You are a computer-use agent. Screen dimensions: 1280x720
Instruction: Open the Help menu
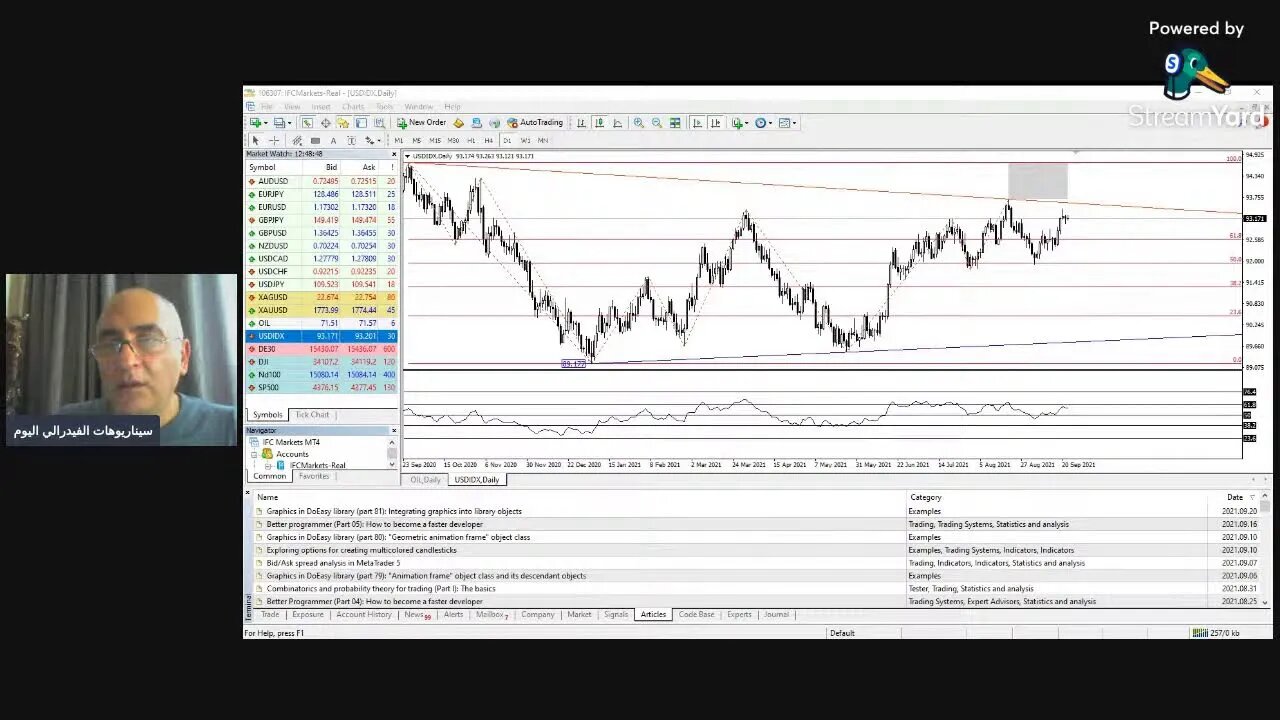tap(452, 106)
